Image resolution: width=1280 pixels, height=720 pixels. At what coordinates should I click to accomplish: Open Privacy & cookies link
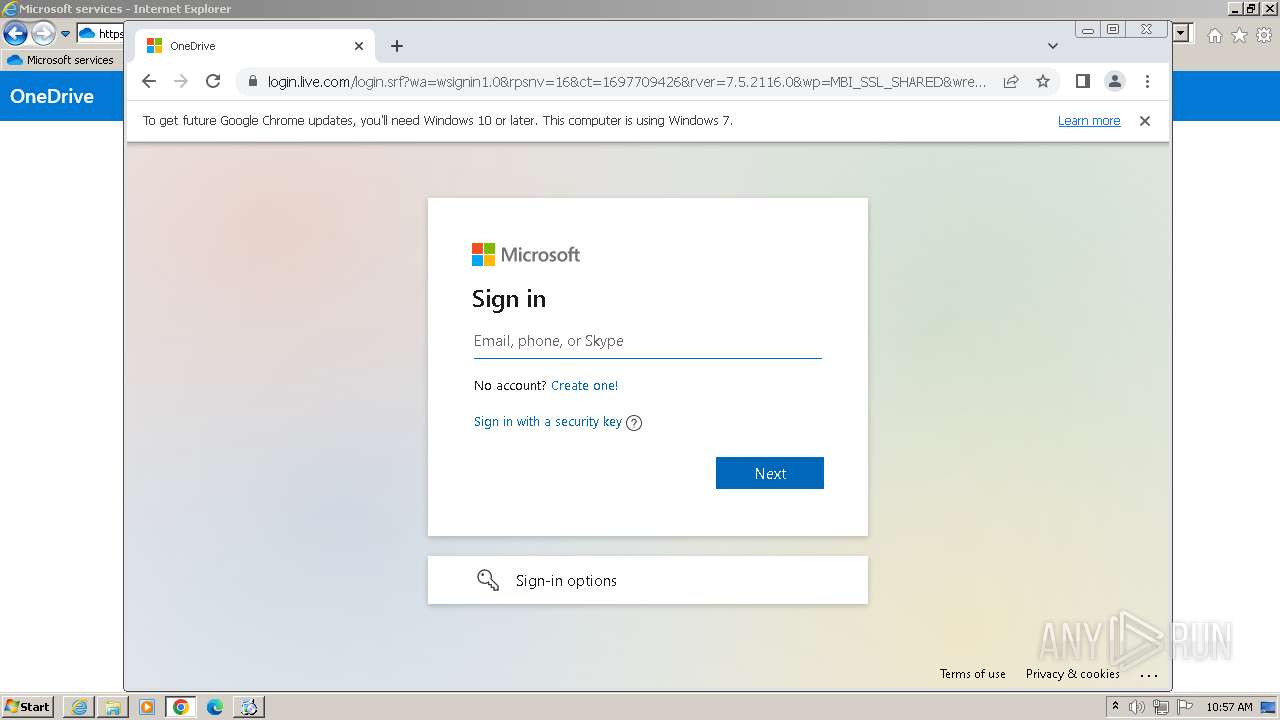coord(1073,674)
